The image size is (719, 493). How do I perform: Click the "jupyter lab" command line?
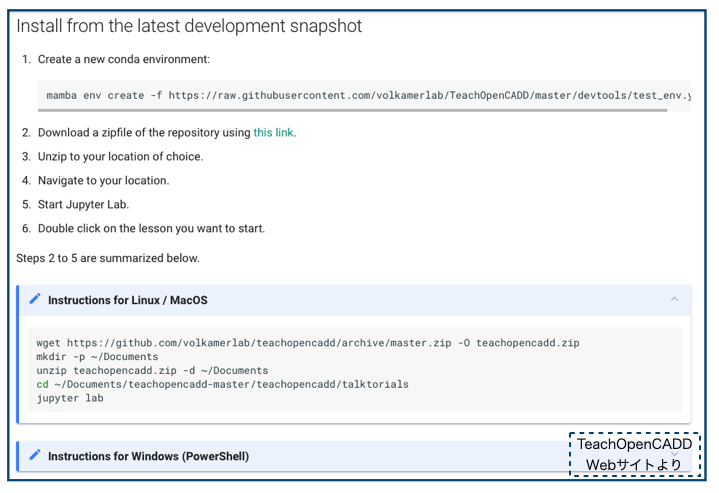pos(70,398)
